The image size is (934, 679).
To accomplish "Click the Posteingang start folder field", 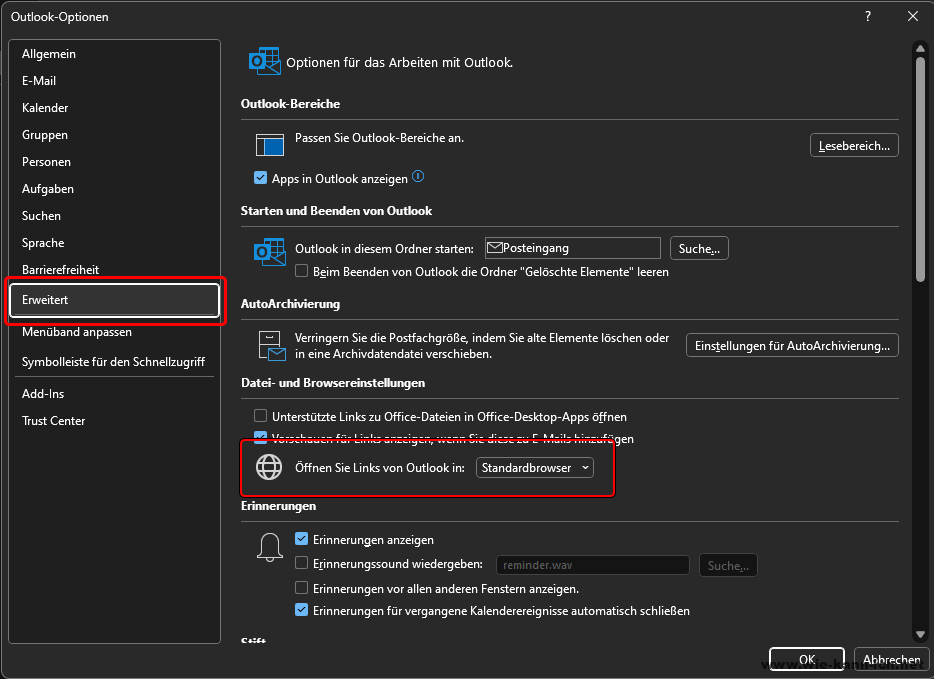I will click(572, 248).
